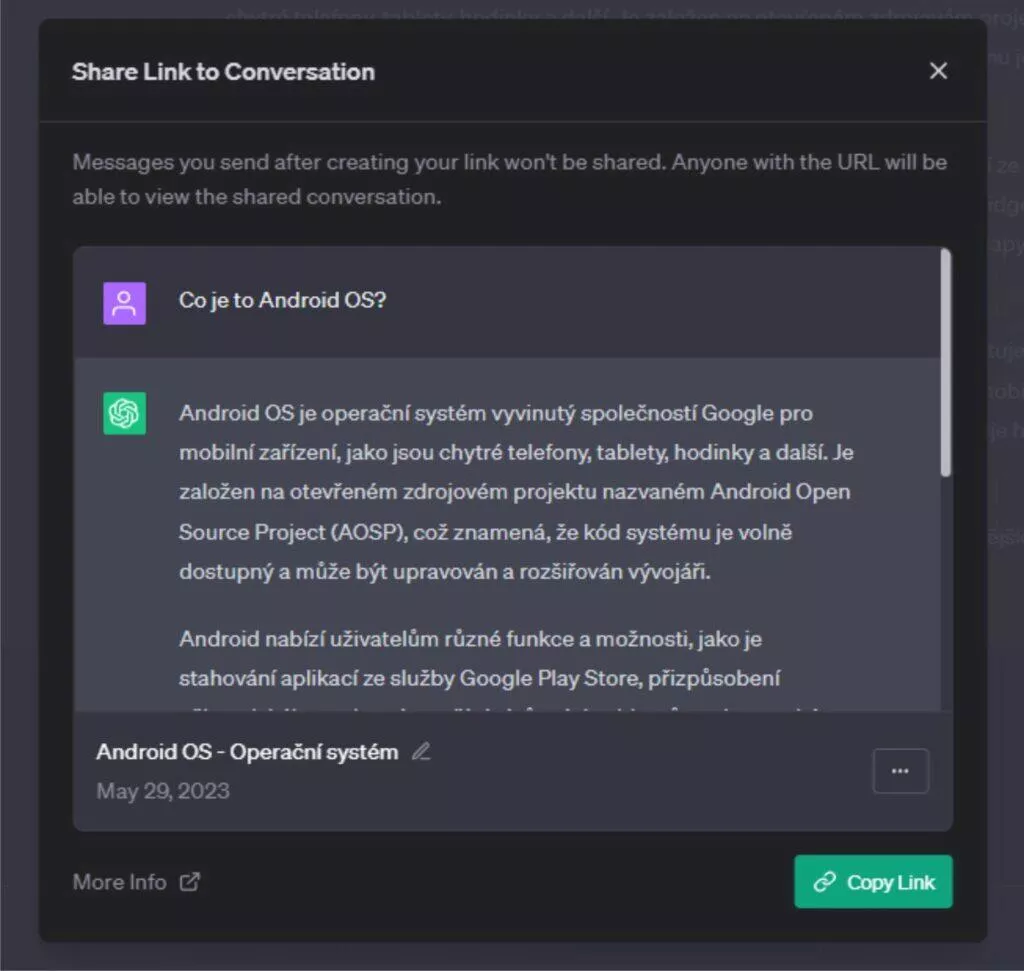Select the title Android OS - Operační systém
Viewport: 1024px width, 971px height.
pos(247,752)
